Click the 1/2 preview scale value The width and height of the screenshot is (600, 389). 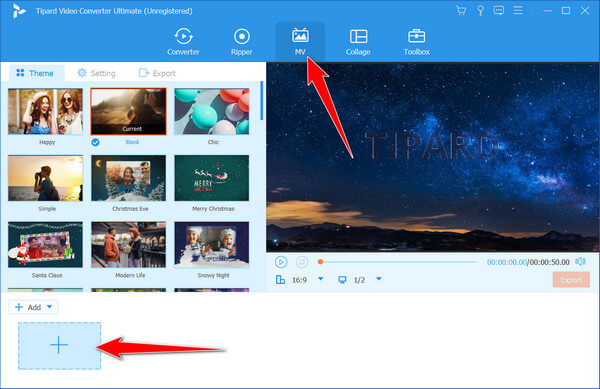[359, 280]
